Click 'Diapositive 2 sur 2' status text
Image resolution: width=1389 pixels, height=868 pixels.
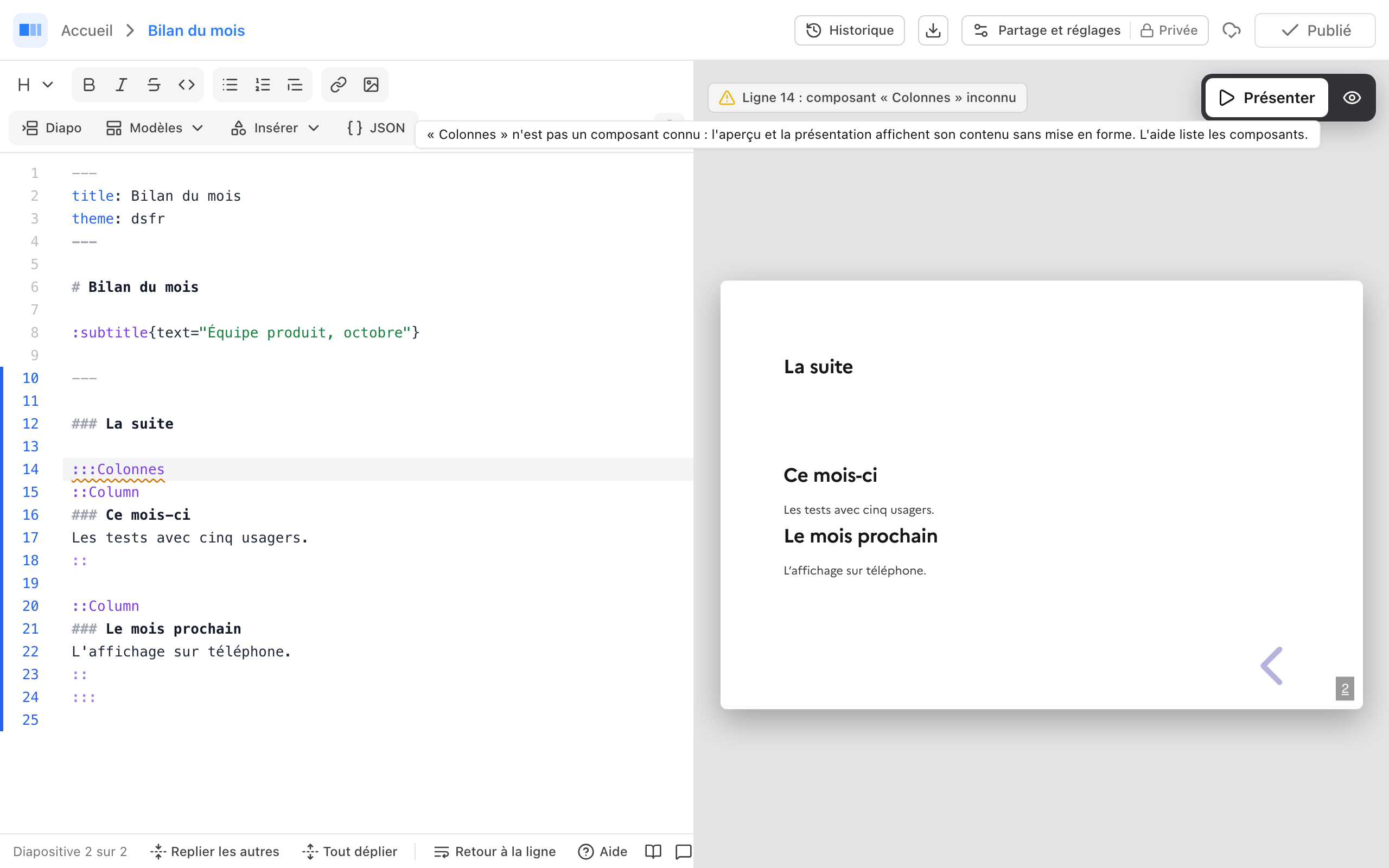[x=70, y=851]
